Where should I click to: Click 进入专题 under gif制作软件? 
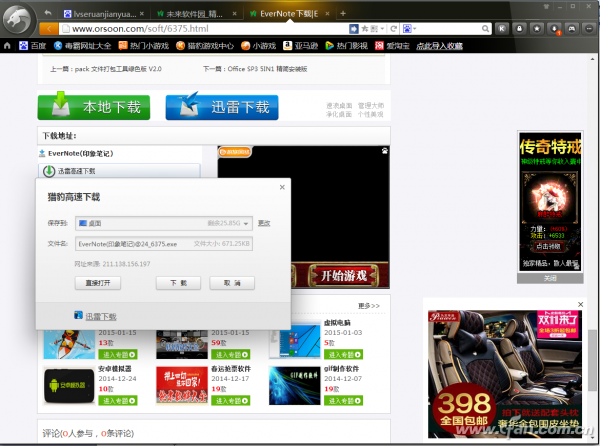344,400
